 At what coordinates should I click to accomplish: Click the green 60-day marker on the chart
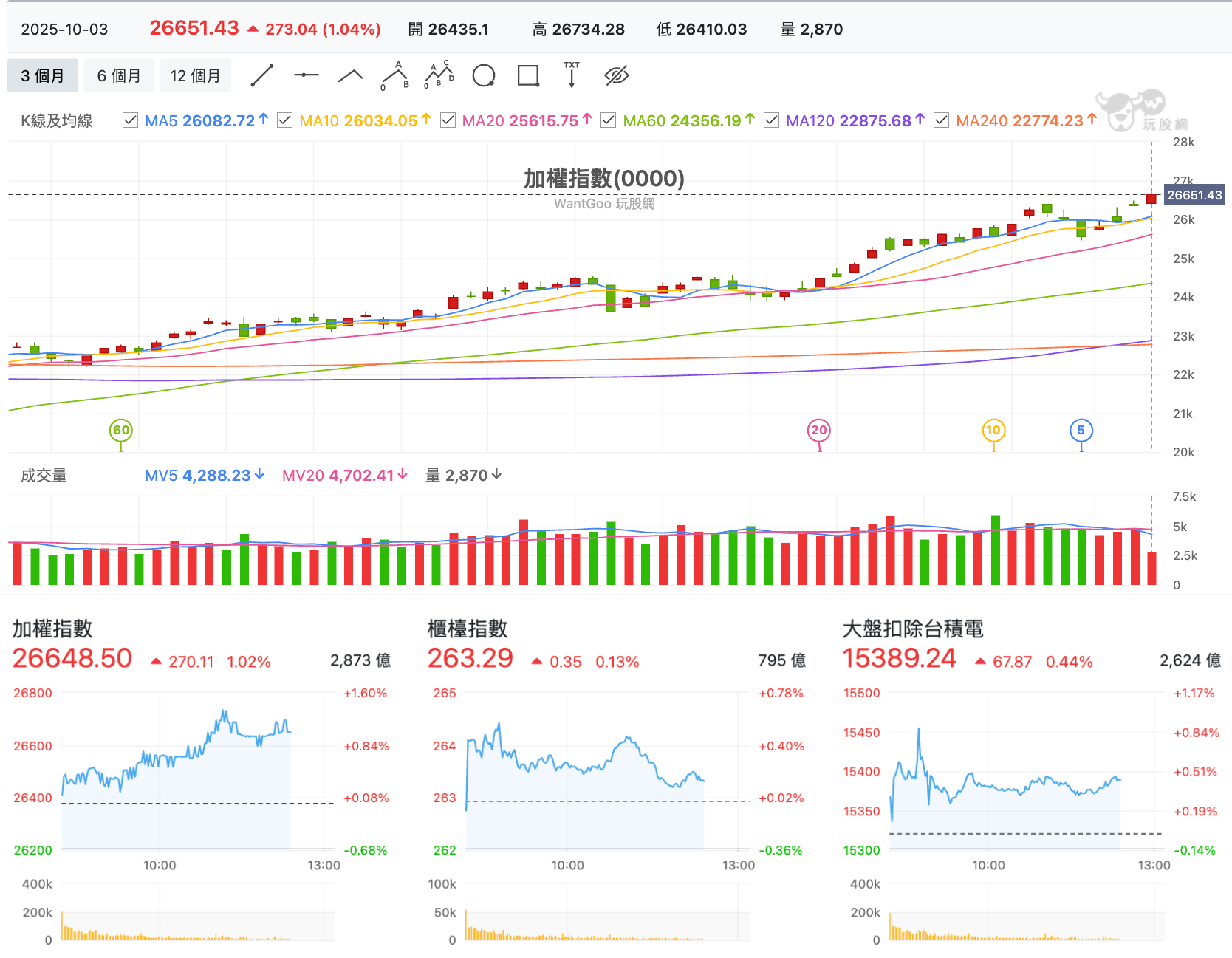click(x=121, y=431)
